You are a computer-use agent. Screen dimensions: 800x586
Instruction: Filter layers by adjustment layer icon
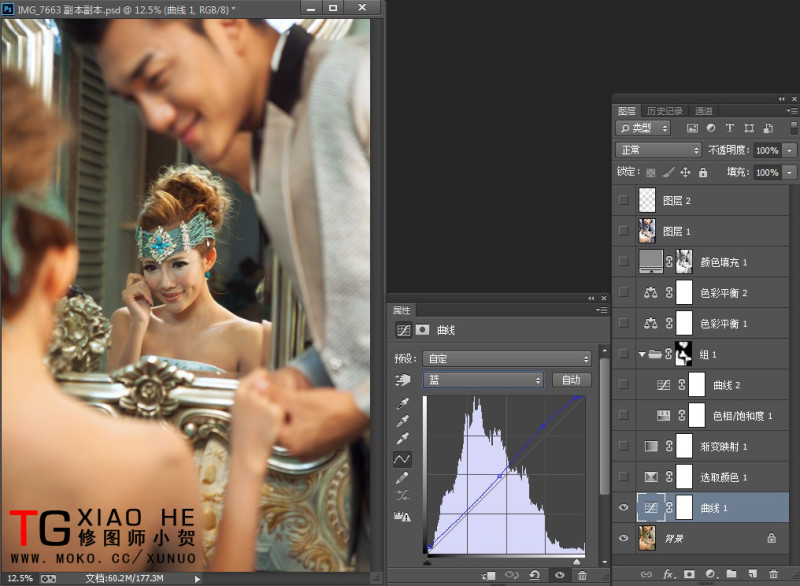tap(711, 128)
